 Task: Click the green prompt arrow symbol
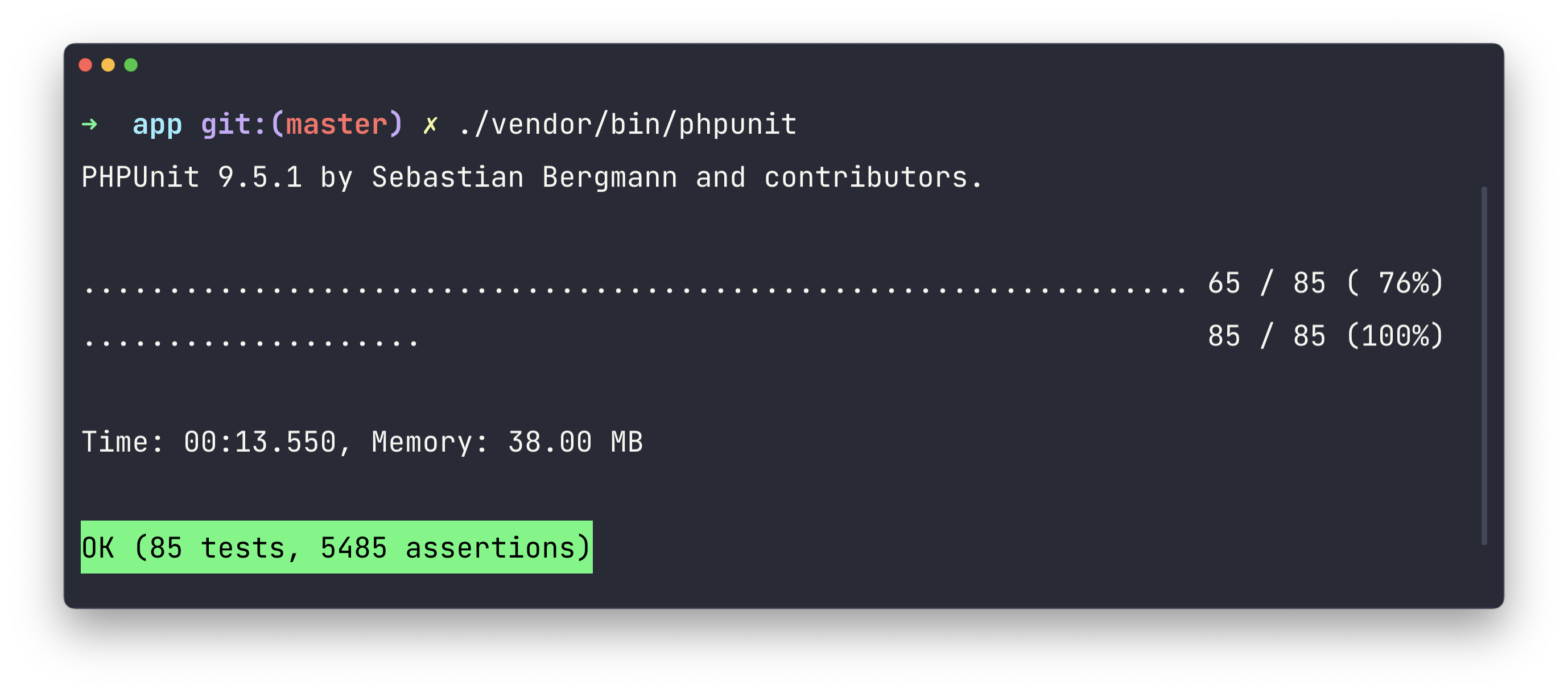(x=89, y=125)
